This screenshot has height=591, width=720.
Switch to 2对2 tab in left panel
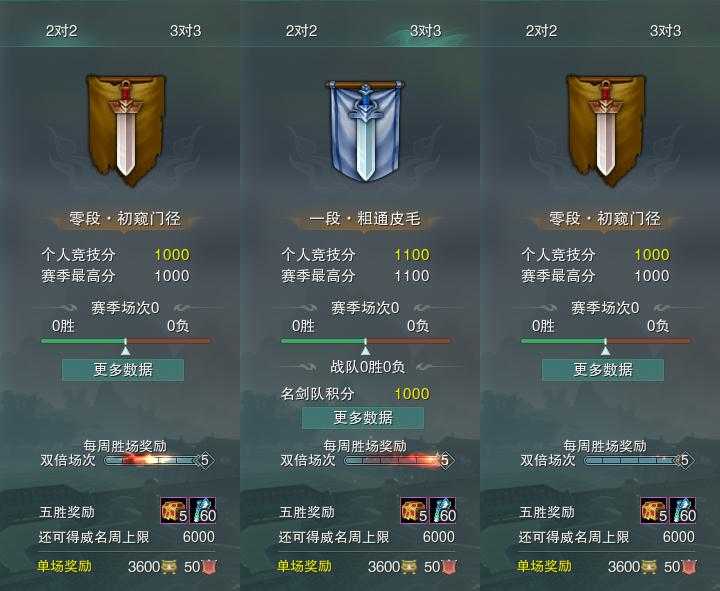(62, 31)
